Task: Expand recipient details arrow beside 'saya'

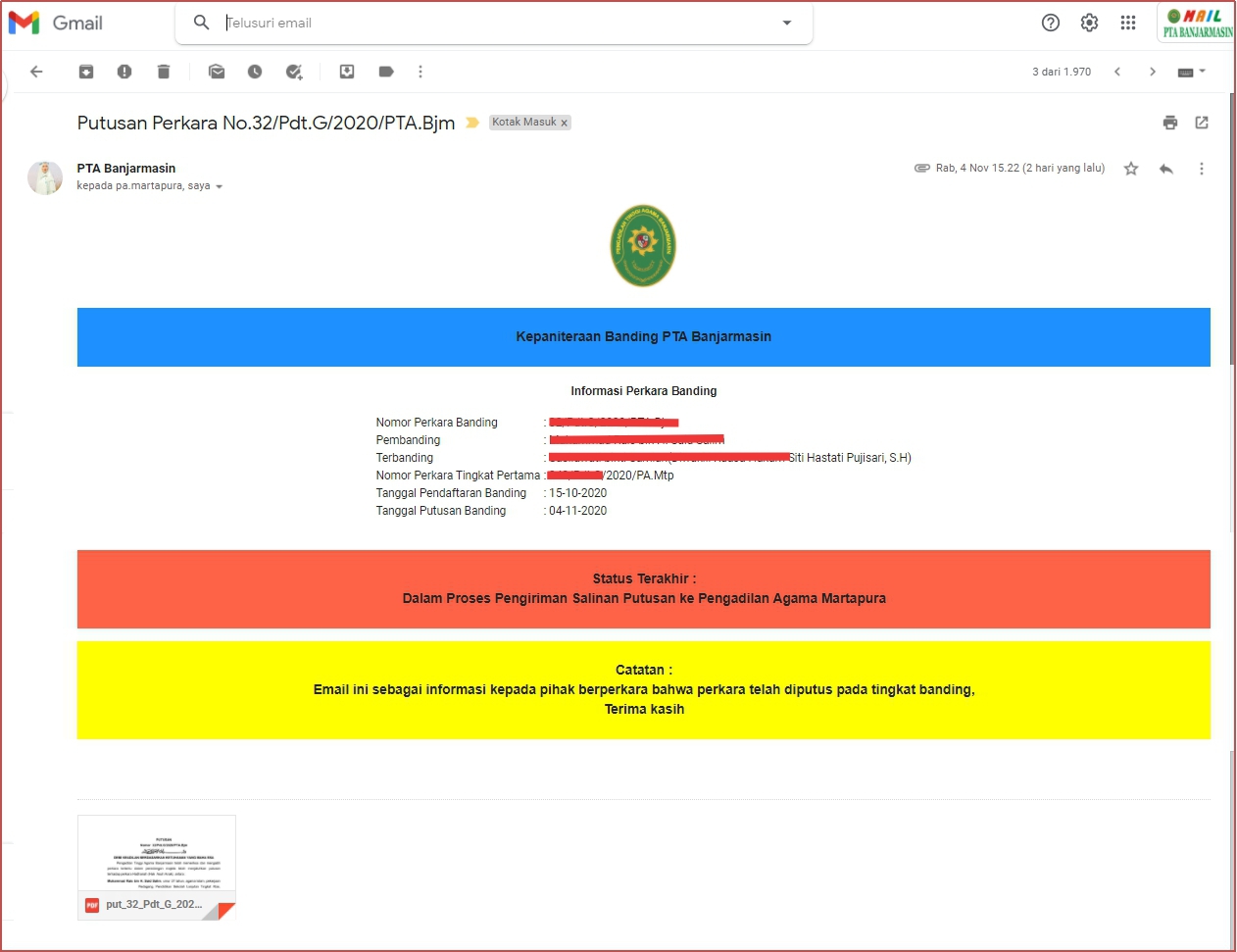Action: [220, 186]
